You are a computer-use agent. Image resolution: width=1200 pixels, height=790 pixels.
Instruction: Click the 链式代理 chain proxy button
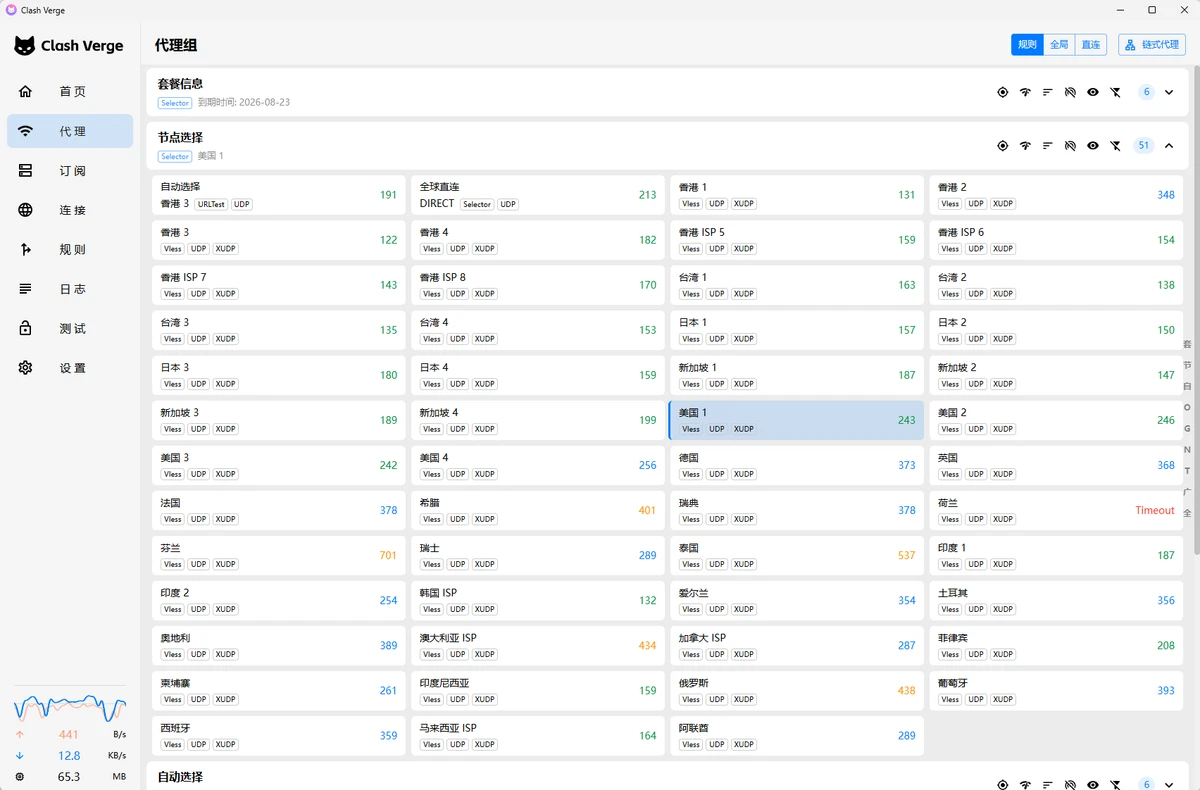(x=1152, y=45)
